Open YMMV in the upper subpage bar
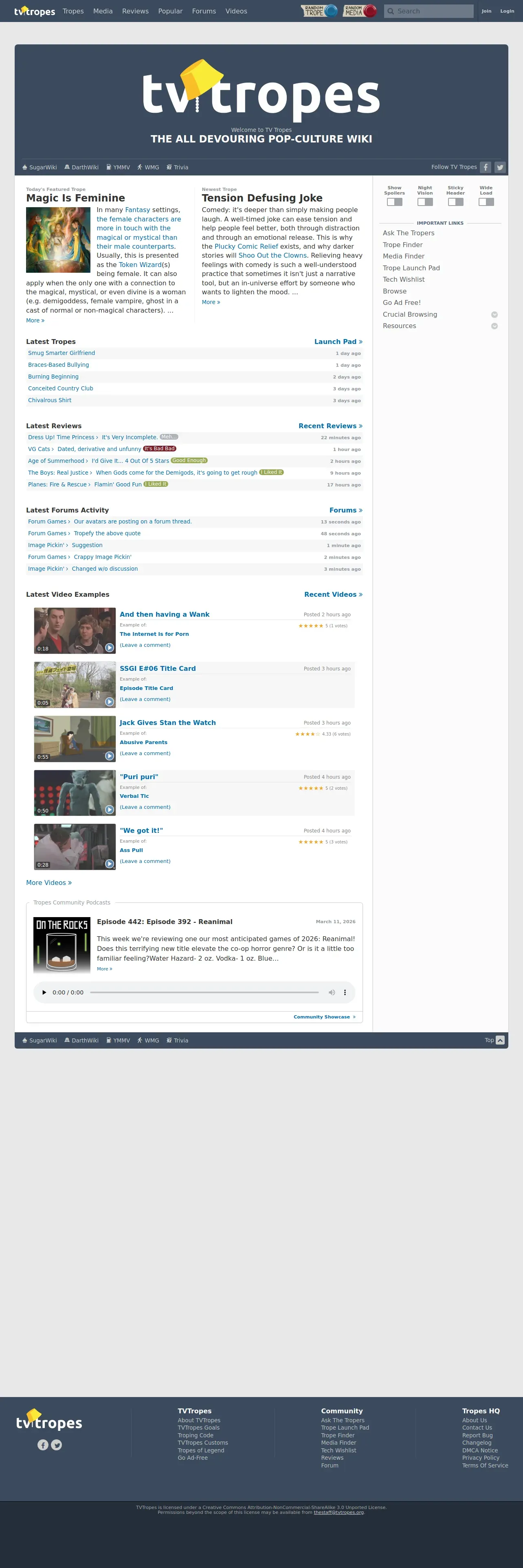The height and width of the screenshot is (1568, 523). 118,167
